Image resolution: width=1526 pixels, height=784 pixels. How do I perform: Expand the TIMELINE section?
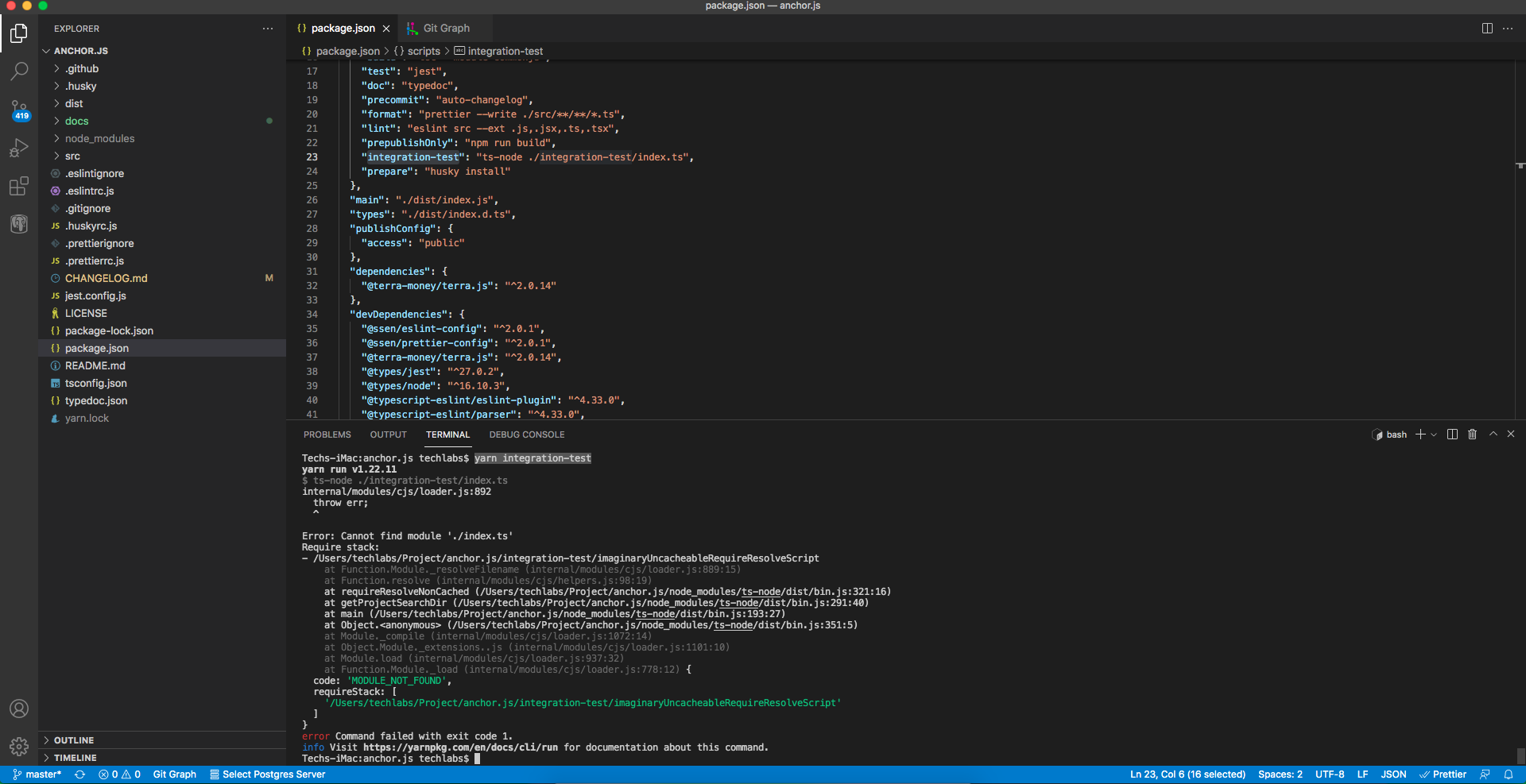(162, 758)
